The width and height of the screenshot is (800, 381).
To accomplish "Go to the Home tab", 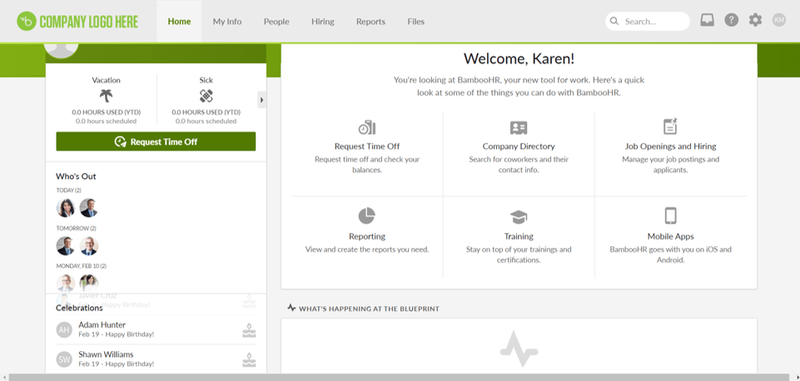I will 179,21.
